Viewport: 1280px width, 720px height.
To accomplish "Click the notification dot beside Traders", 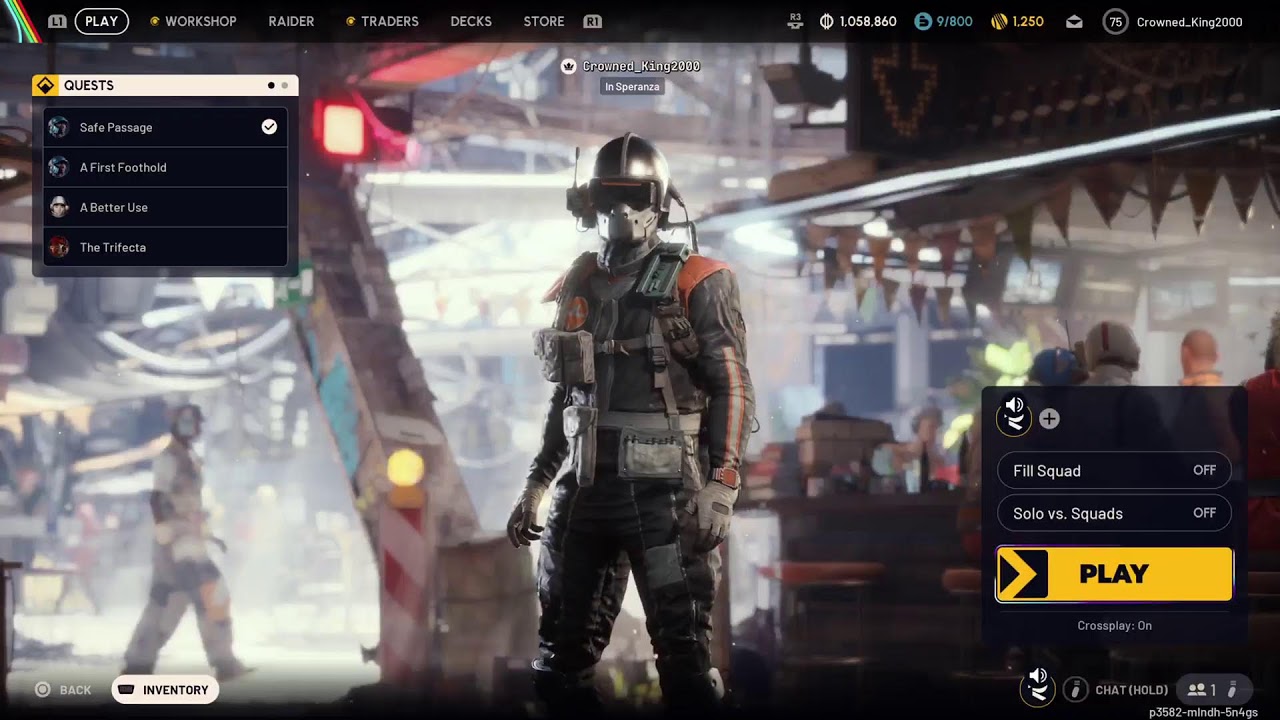I will pos(350,21).
